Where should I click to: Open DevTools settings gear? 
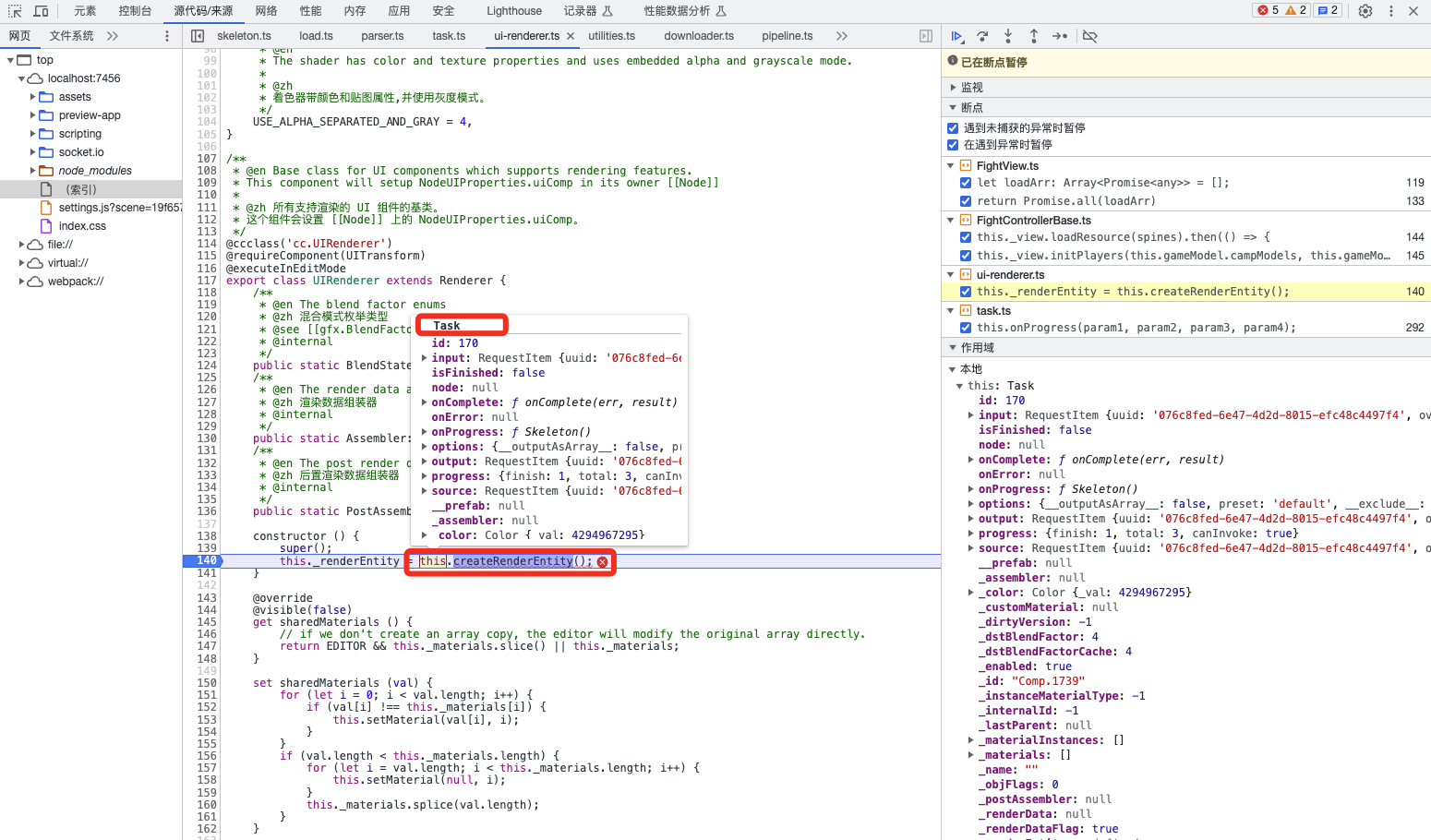(x=1365, y=11)
